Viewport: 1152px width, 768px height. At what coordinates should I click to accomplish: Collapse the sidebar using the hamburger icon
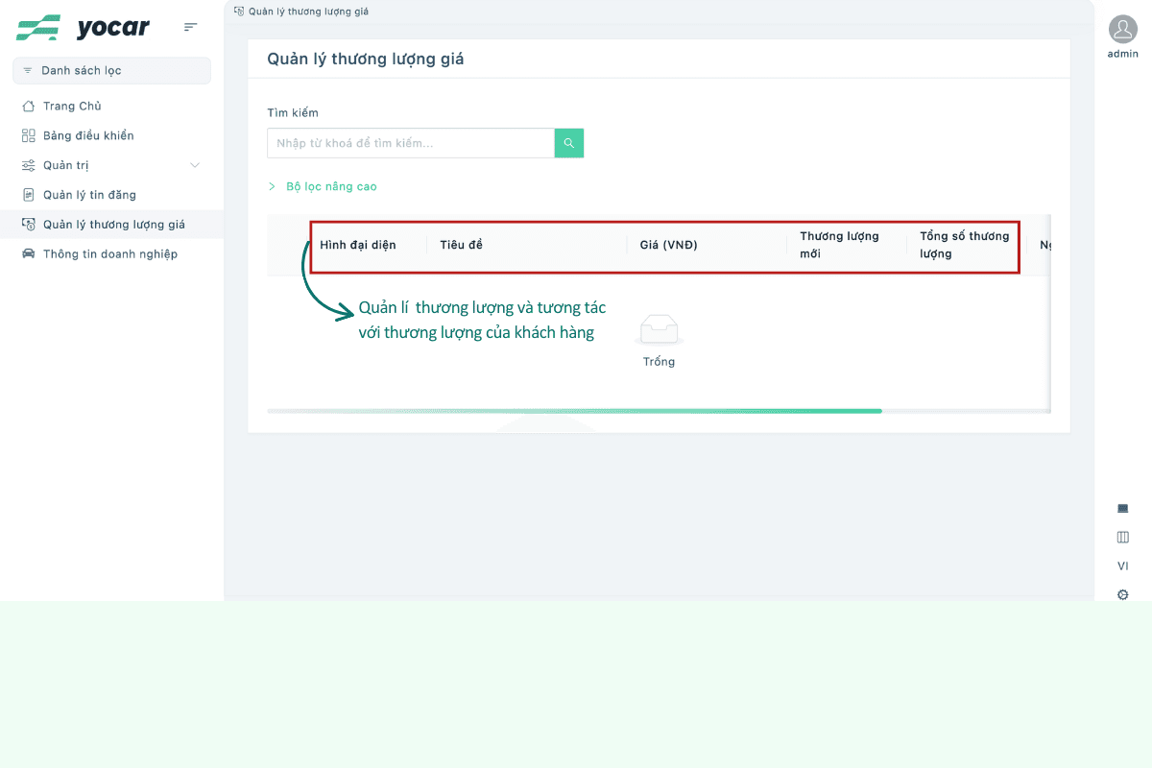pos(190,27)
